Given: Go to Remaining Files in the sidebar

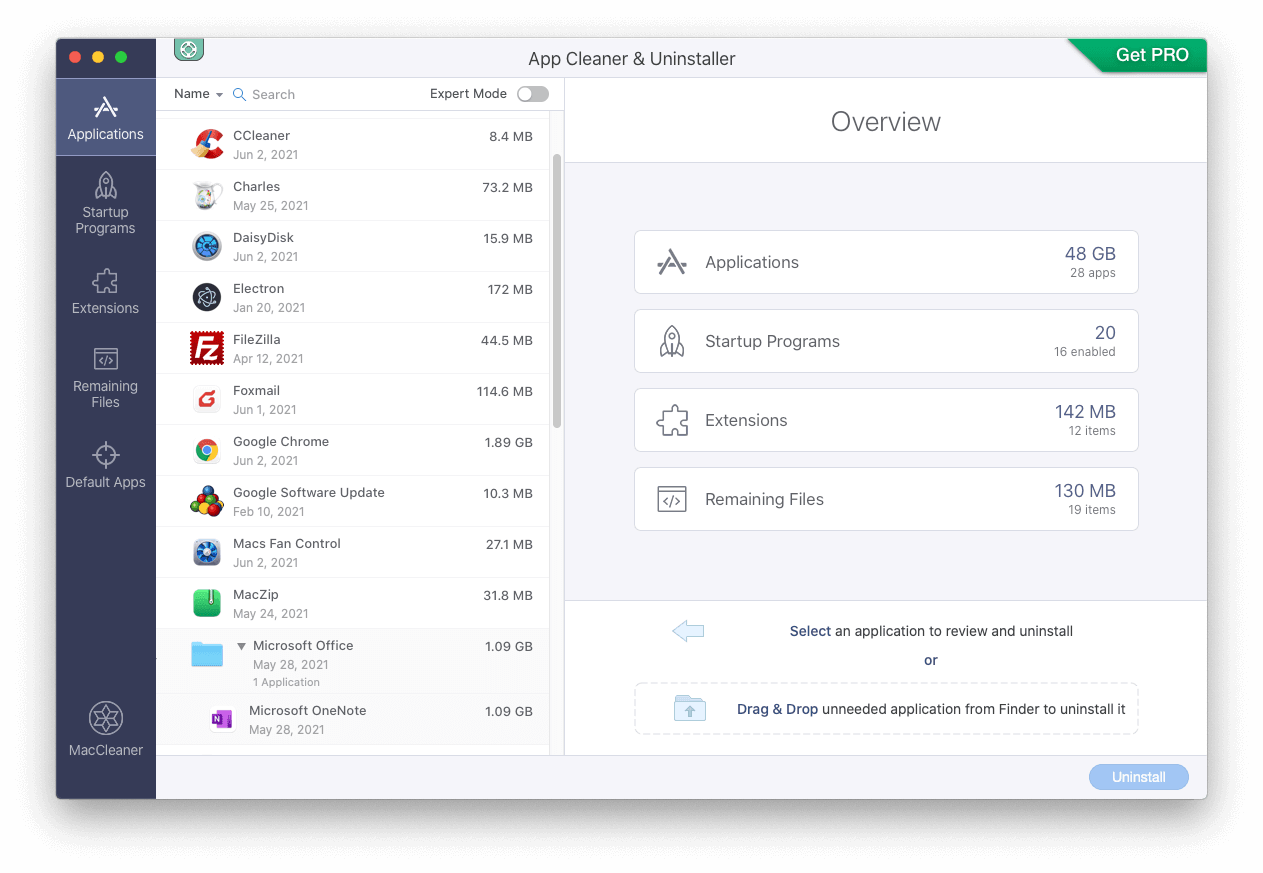Looking at the screenshot, I should pos(105,377).
